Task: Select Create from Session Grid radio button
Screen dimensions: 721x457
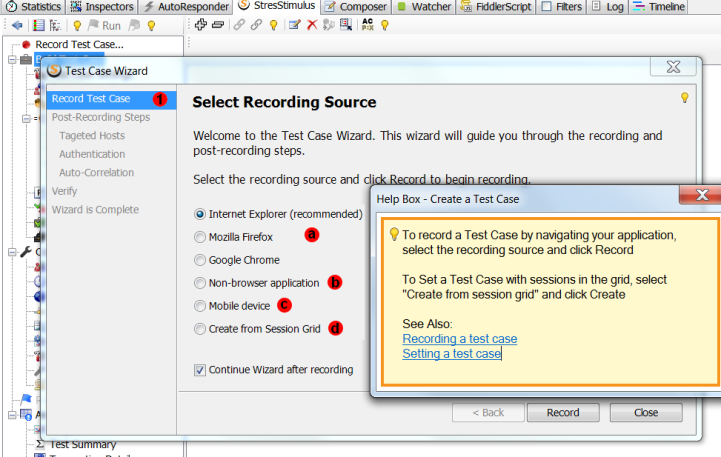Action: [200, 329]
